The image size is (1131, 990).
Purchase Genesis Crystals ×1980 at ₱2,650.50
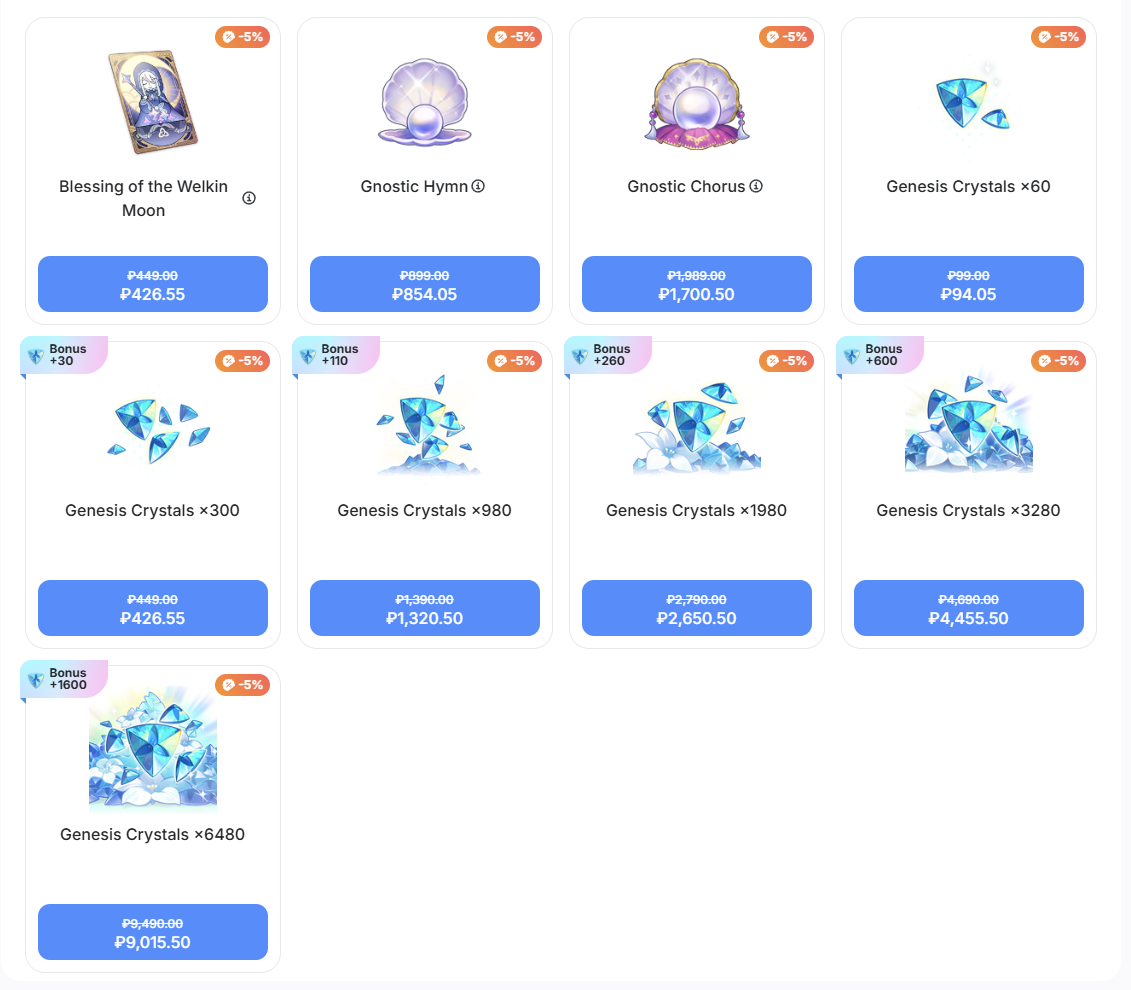pyautogui.click(x=697, y=608)
